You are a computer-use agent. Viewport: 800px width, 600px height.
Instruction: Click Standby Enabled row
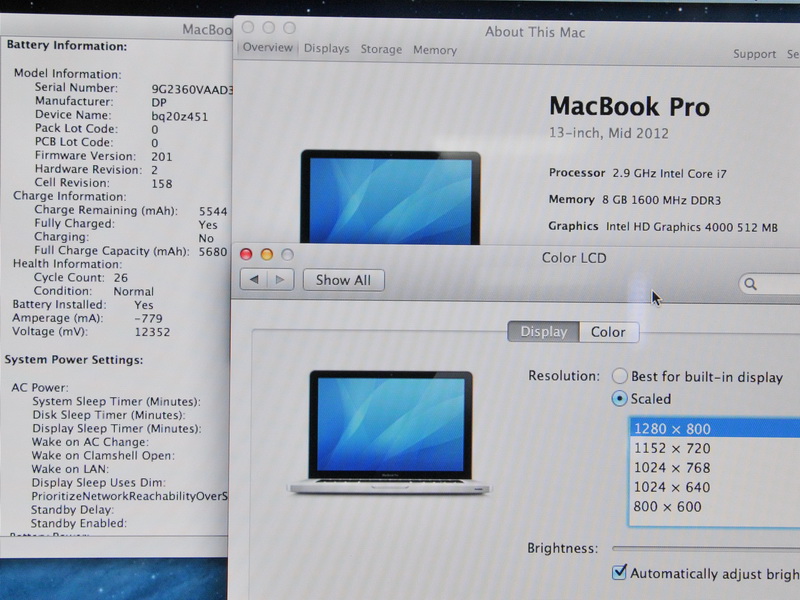(79, 523)
